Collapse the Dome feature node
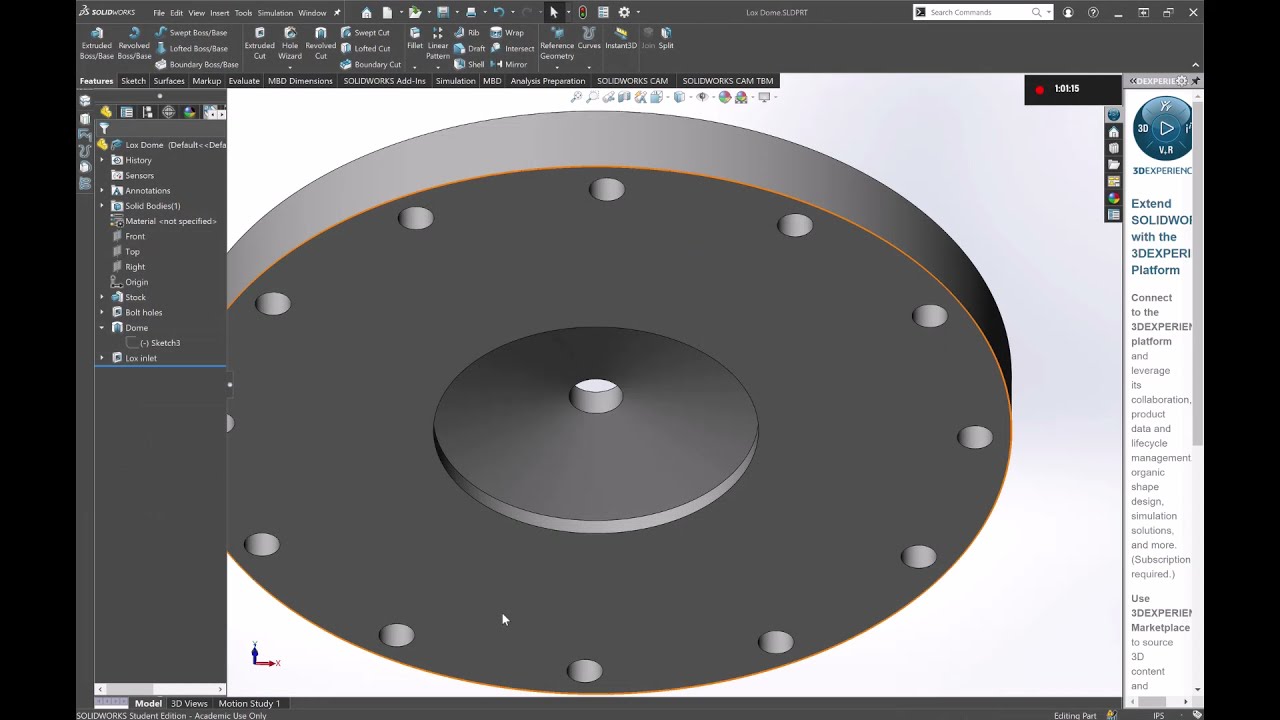Viewport: 1280px width, 720px height. coord(101,327)
